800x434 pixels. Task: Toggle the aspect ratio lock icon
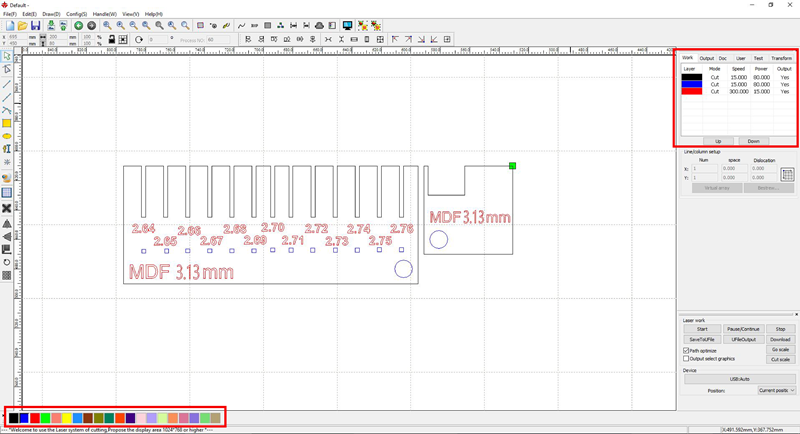click(111, 39)
